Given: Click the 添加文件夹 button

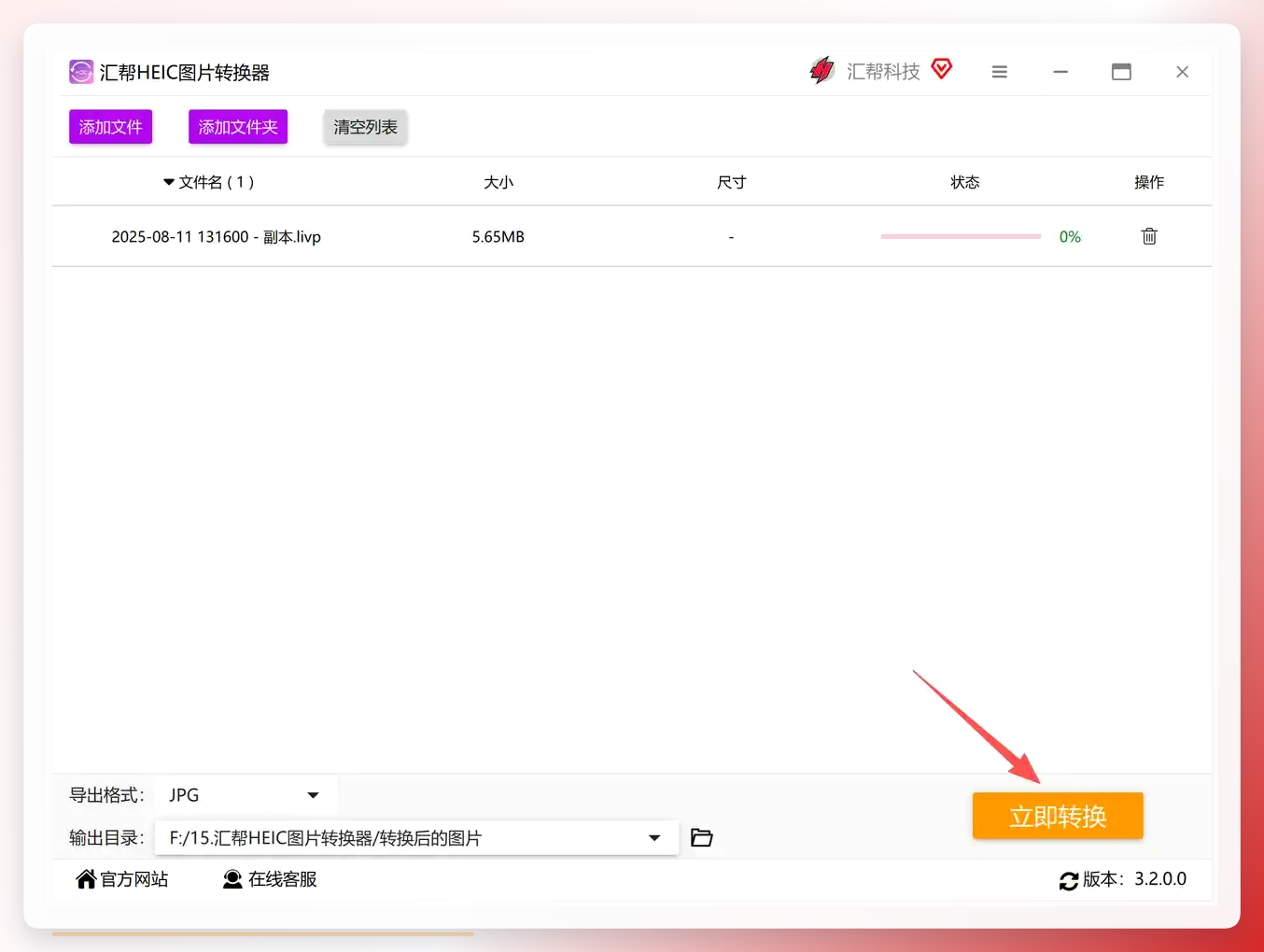Looking at the screenshot, I should click(238, 127).
